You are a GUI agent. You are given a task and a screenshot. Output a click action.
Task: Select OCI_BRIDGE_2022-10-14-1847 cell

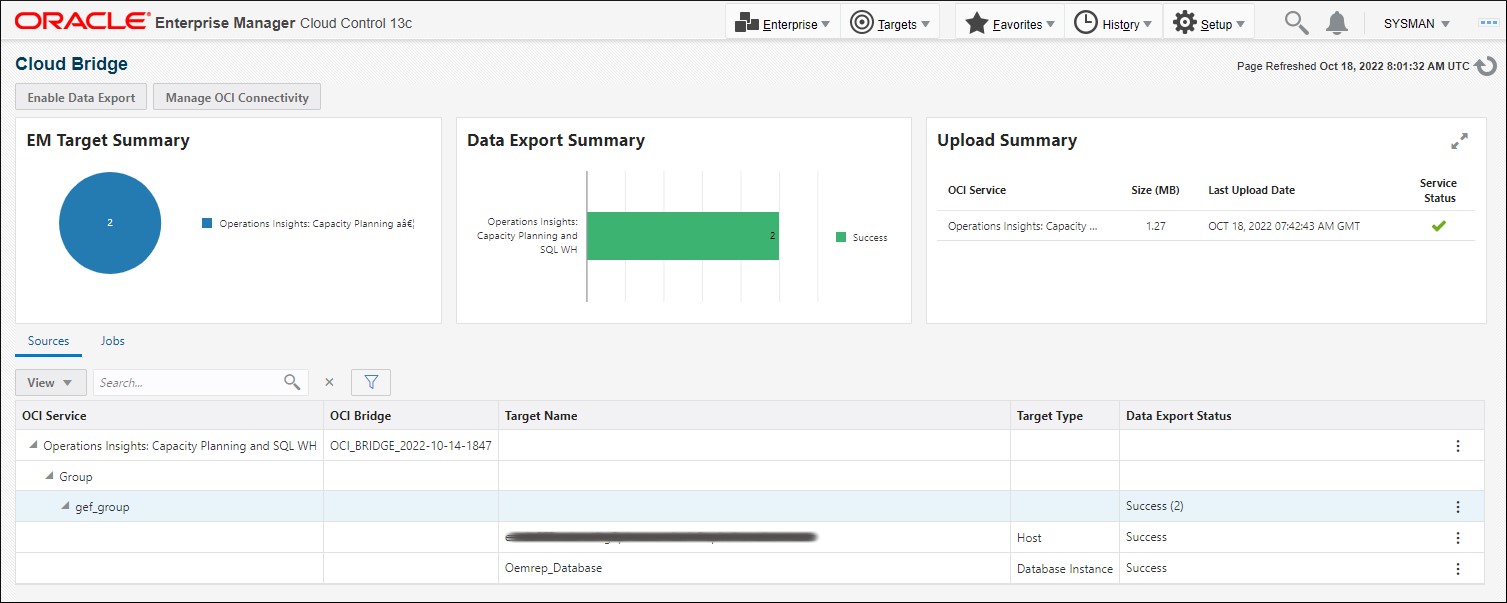[411, 446]
